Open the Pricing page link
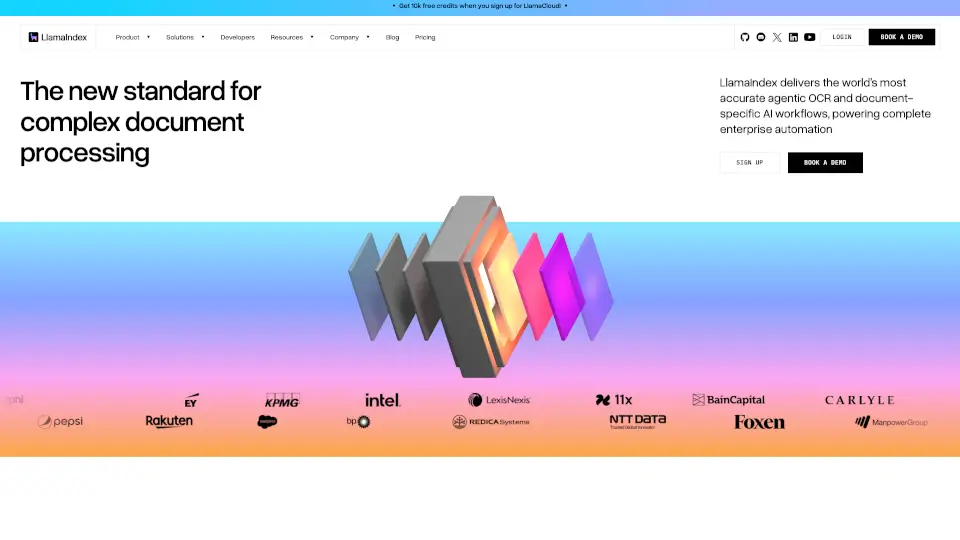The image size is (960, 540). click(x=425, y=37)
